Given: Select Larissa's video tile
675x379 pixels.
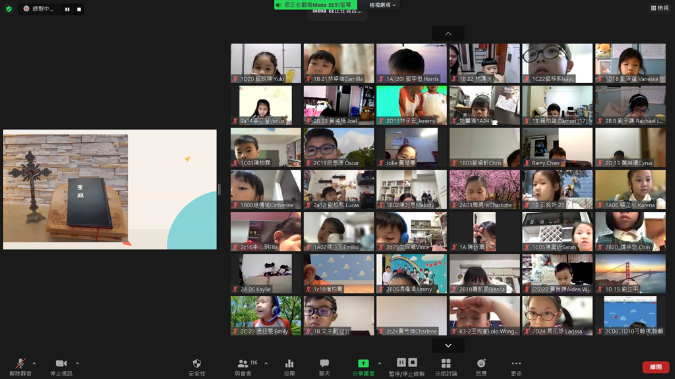Looking at the screenshot, I should (557, 316).
